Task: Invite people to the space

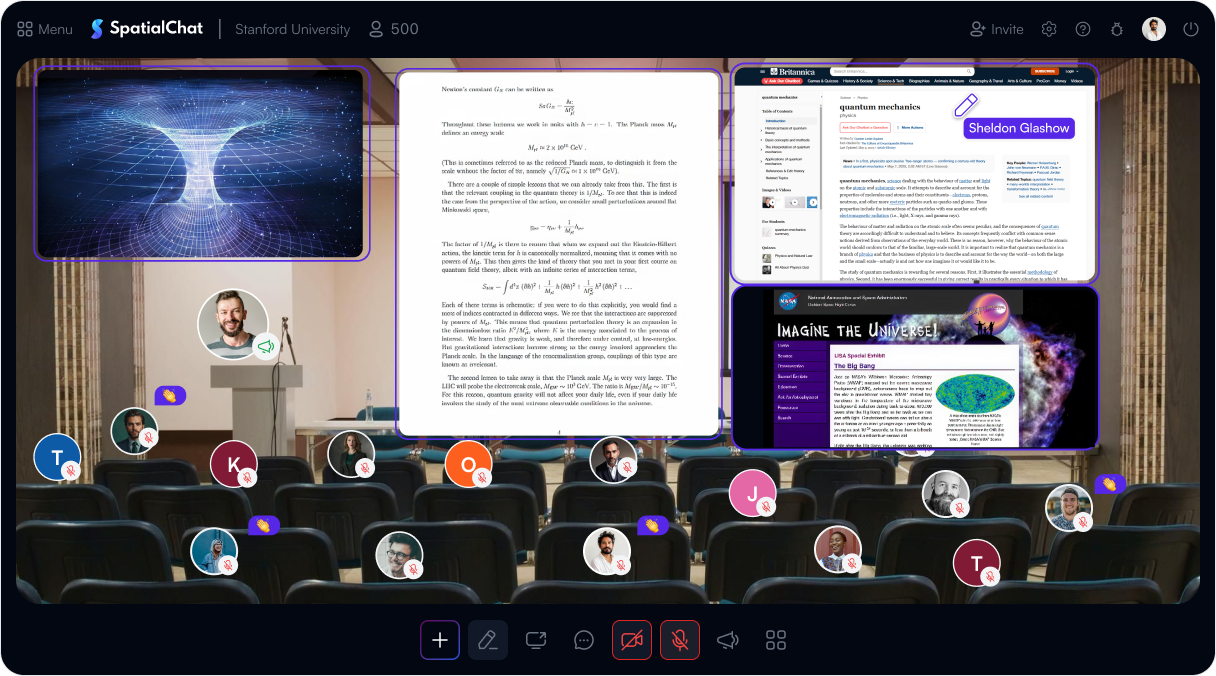Action: (x=996, y=29)
